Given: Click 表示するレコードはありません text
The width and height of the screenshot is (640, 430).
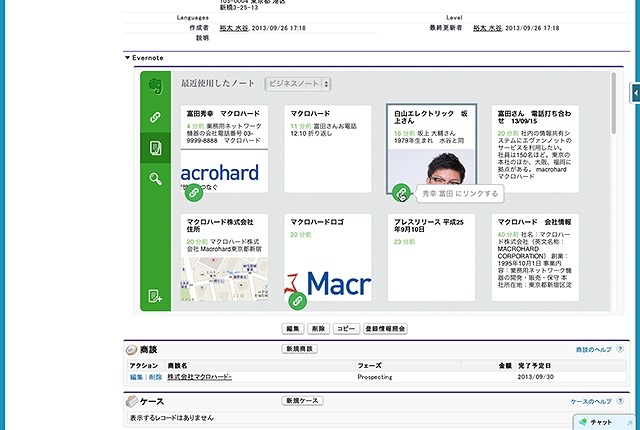Looking at the screenshot, I should click(171, 418).
